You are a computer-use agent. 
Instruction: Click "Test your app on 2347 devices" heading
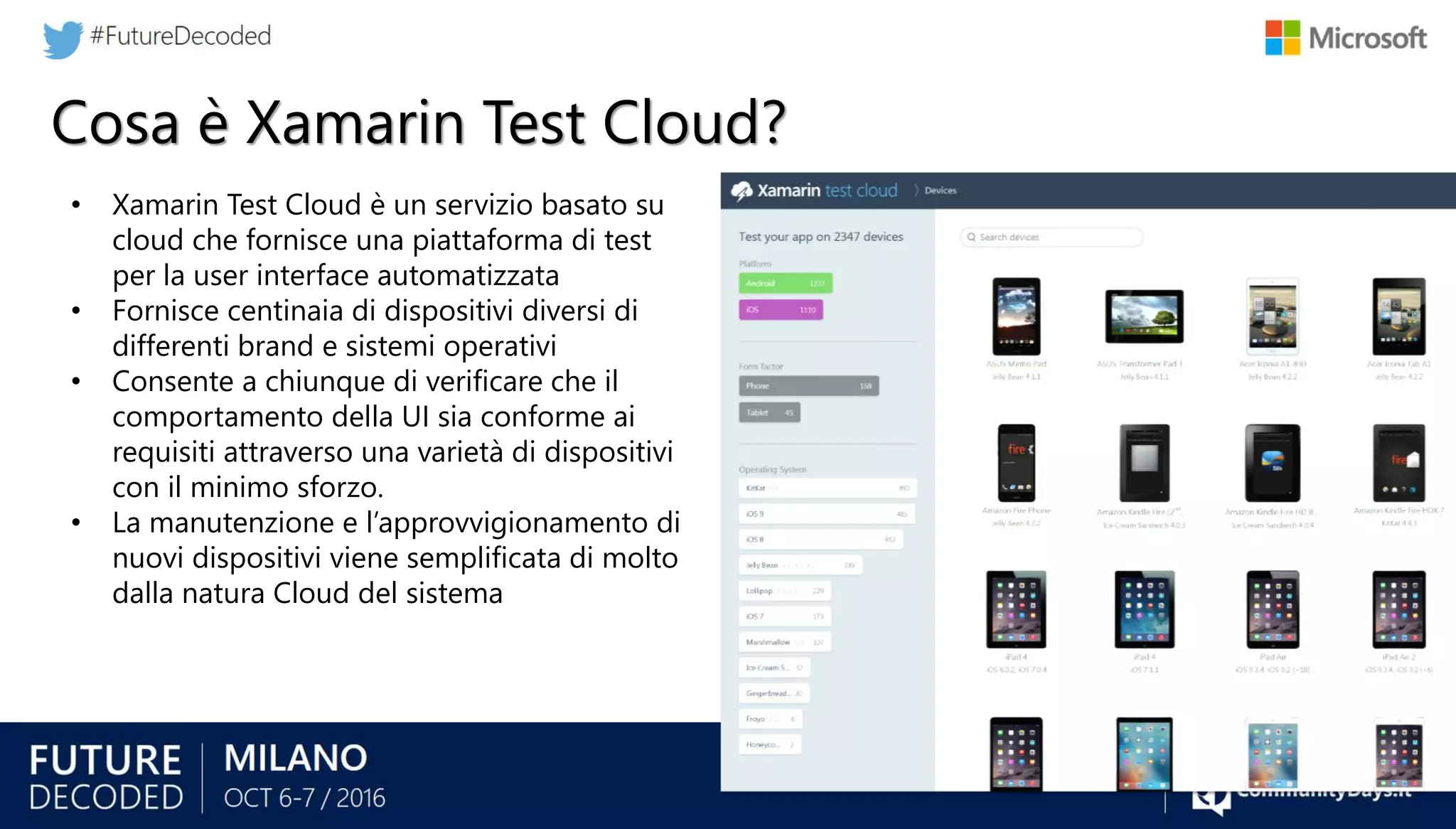click(x=820, y=237)
